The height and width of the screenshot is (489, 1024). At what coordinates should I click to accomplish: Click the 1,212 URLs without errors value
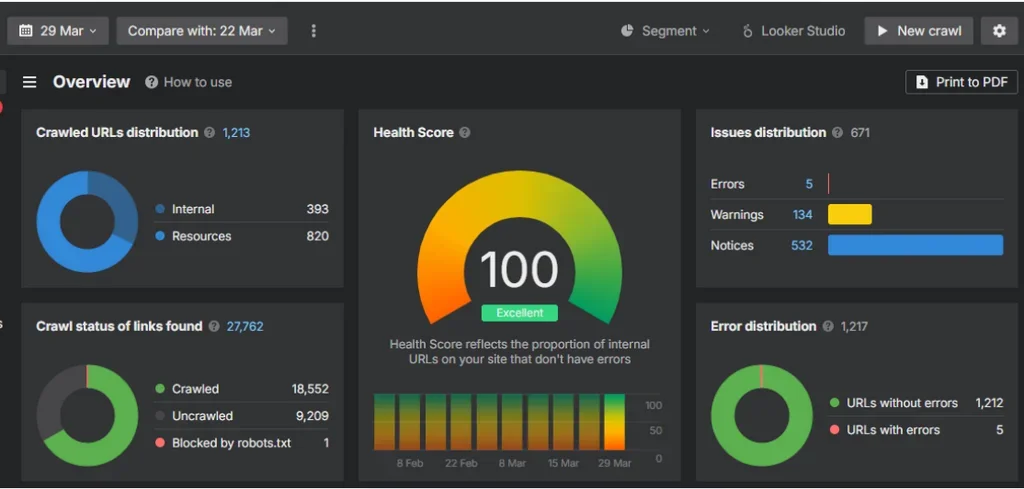tap(989, 403)
